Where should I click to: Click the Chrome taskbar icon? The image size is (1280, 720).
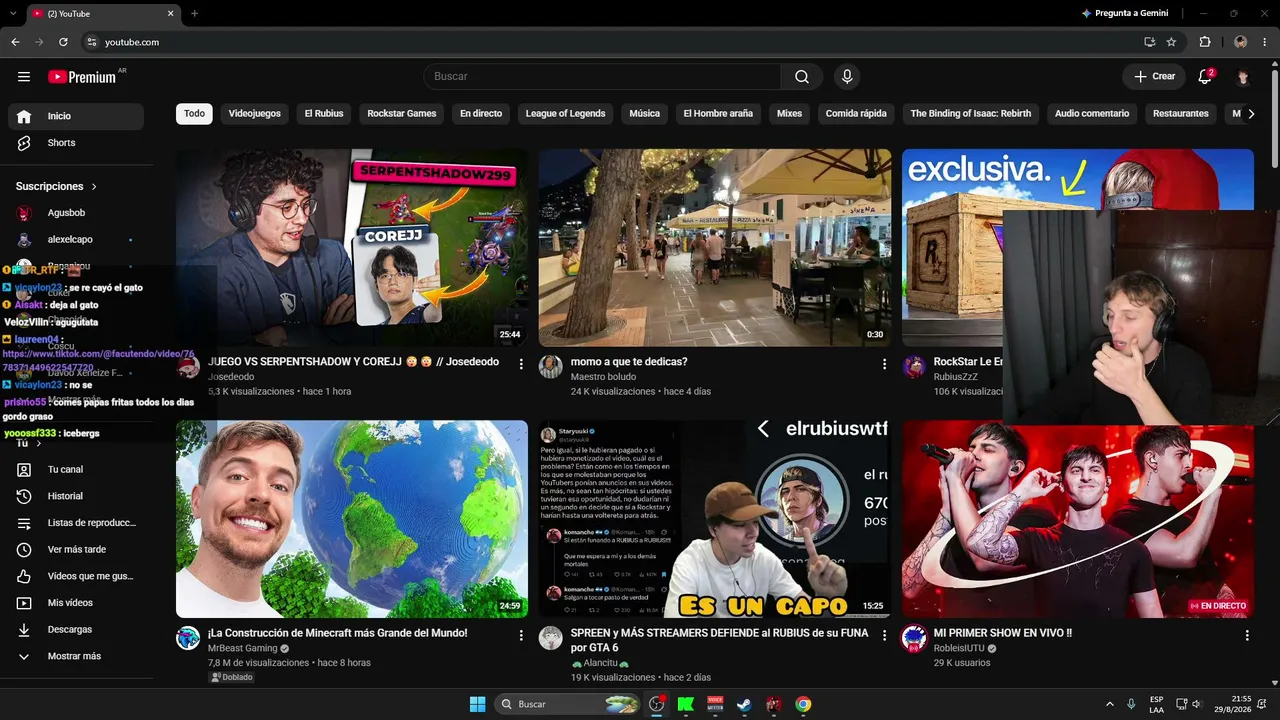click(x=803, y=704)
